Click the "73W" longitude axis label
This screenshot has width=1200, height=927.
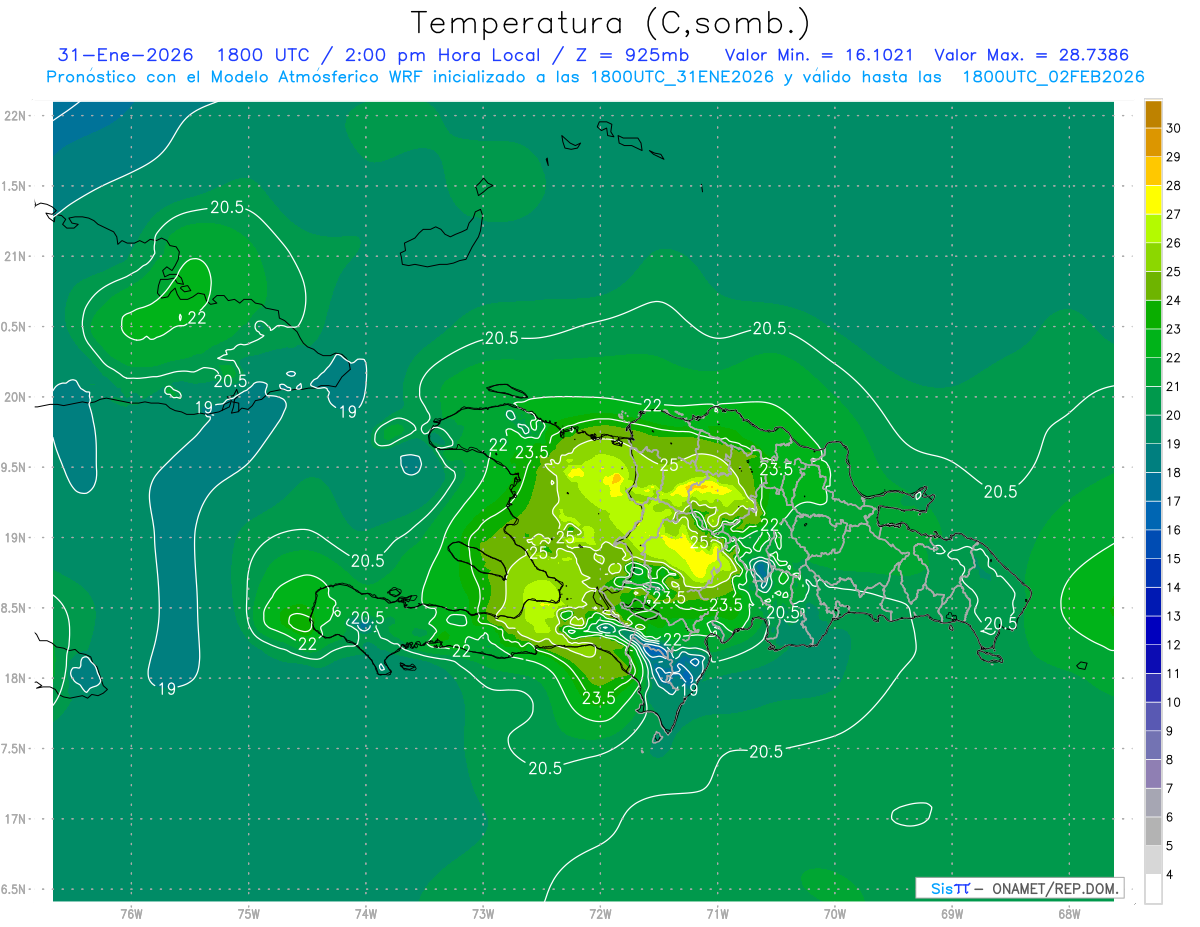click(483, 914)
